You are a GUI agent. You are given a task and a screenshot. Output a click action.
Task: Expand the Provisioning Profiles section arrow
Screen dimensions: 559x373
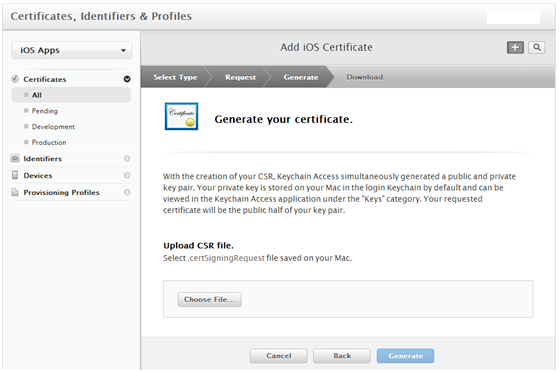pyautogui.click(x=127, y=192)
